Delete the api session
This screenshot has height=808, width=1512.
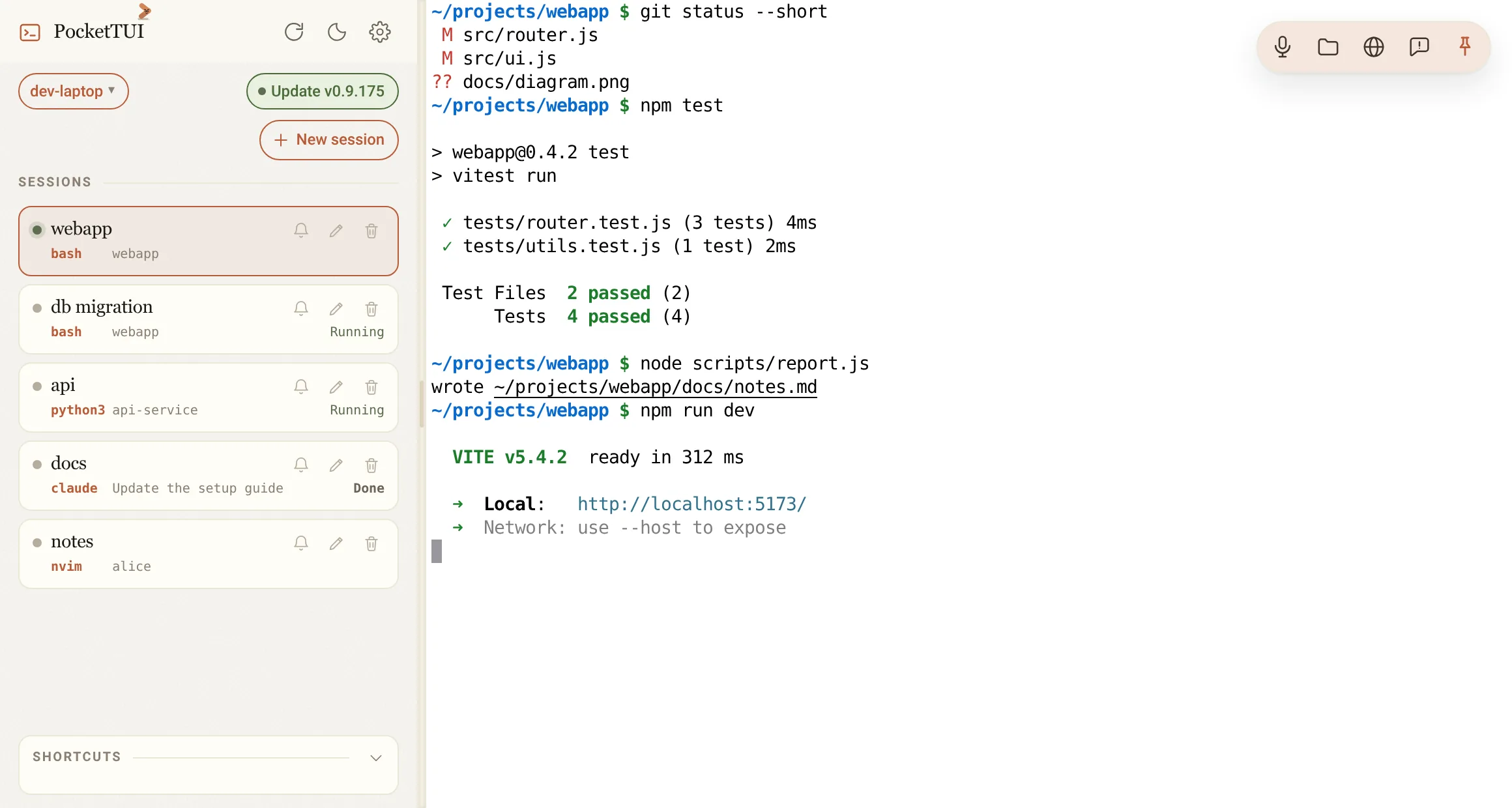tap(371, 387)
